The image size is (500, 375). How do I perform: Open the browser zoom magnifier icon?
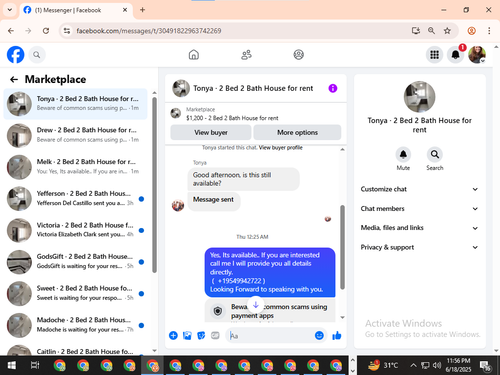coord(431,31)
